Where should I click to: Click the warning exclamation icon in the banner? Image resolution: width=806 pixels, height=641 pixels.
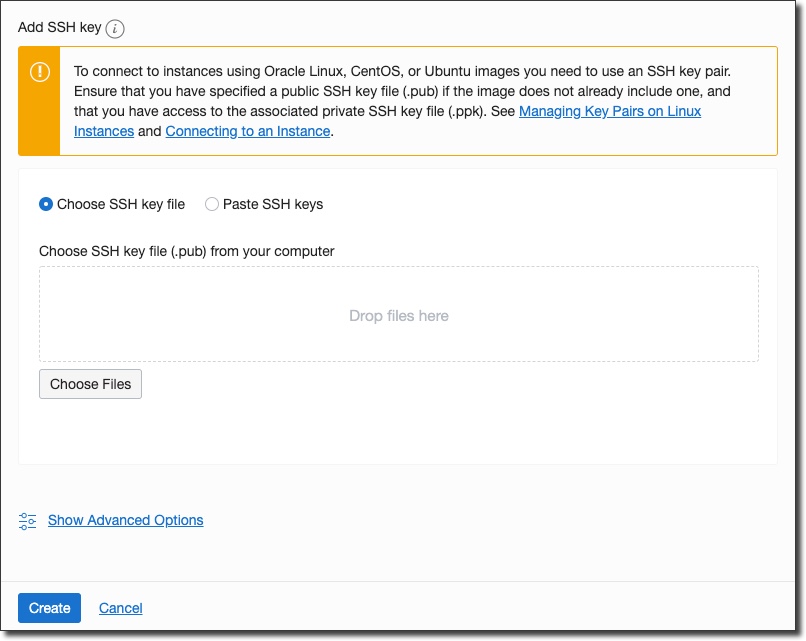click(39, 72)
